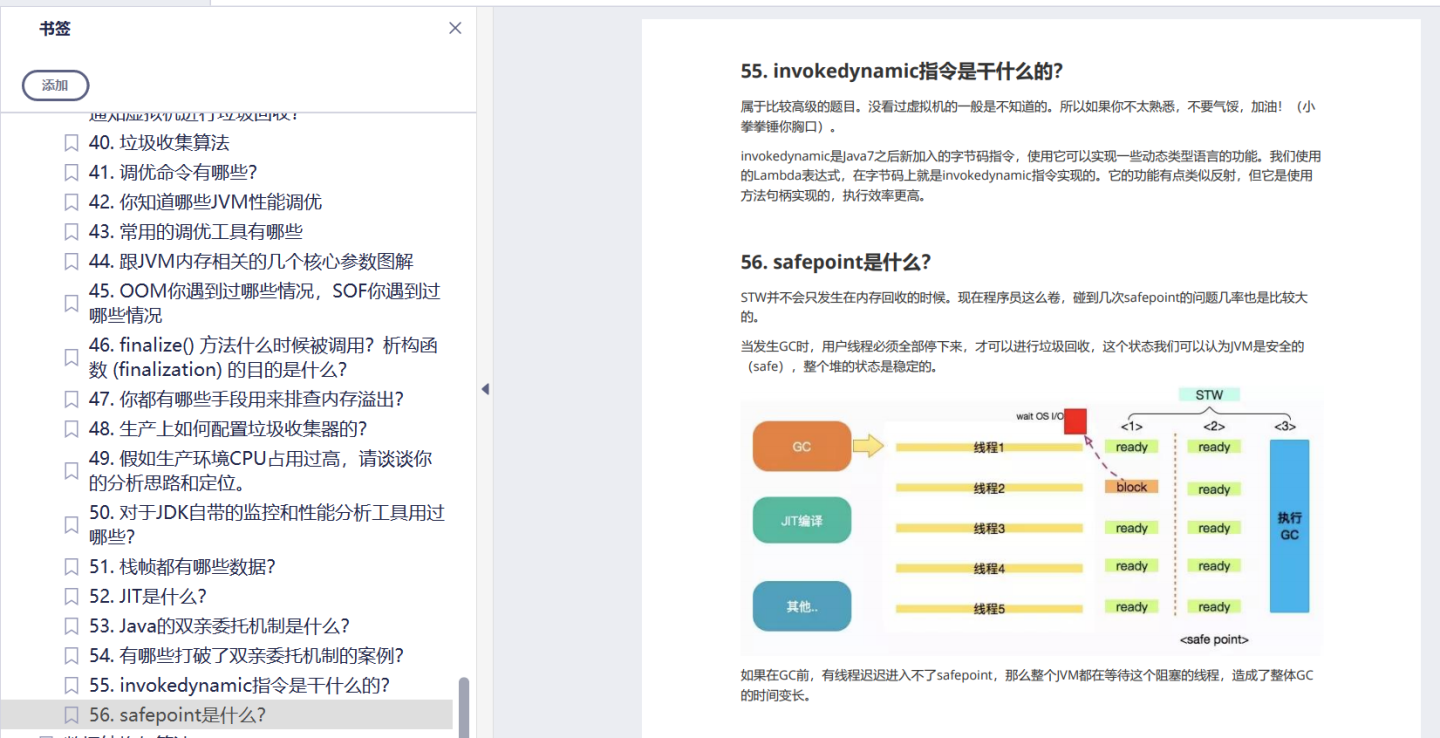Collapse the sidebar using the left-pointing arrow
This screenshot has height=738, width=1440.
coord(485,389)
